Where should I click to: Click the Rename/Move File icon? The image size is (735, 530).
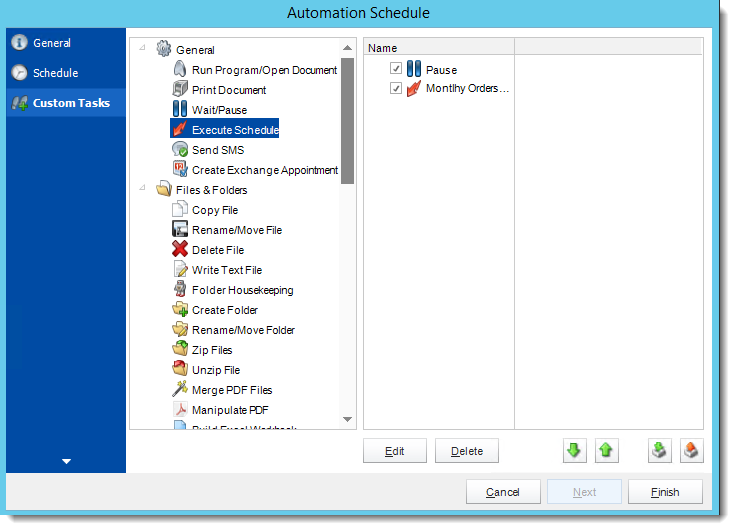180,229
